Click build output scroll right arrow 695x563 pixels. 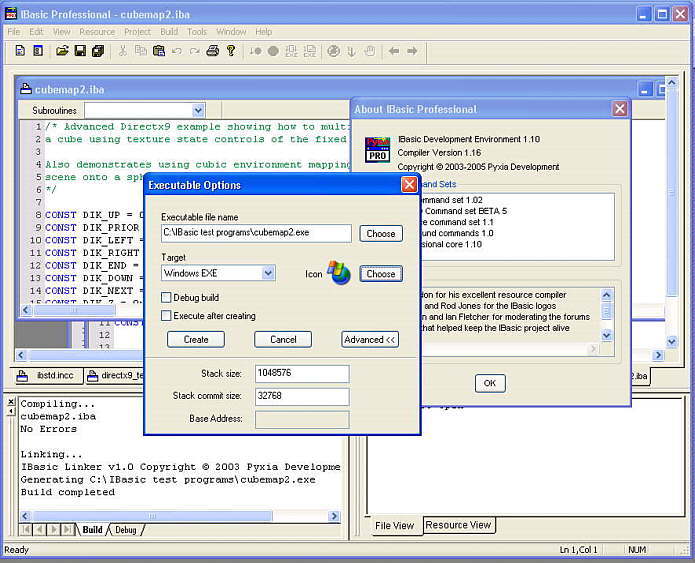coord(334,516)
